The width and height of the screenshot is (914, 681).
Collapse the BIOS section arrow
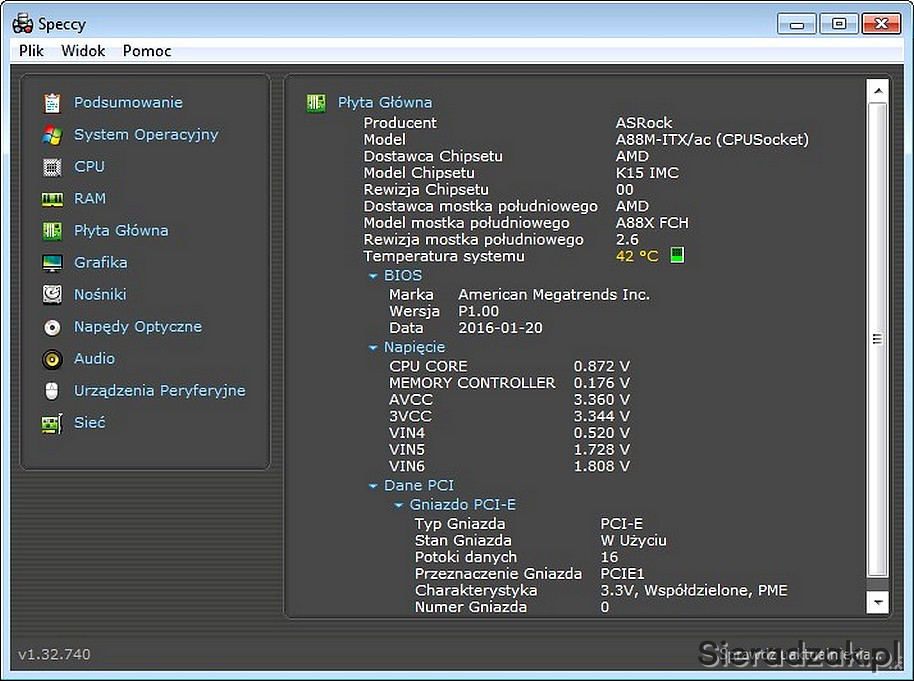pyautogui.click(x=373, y=276)
